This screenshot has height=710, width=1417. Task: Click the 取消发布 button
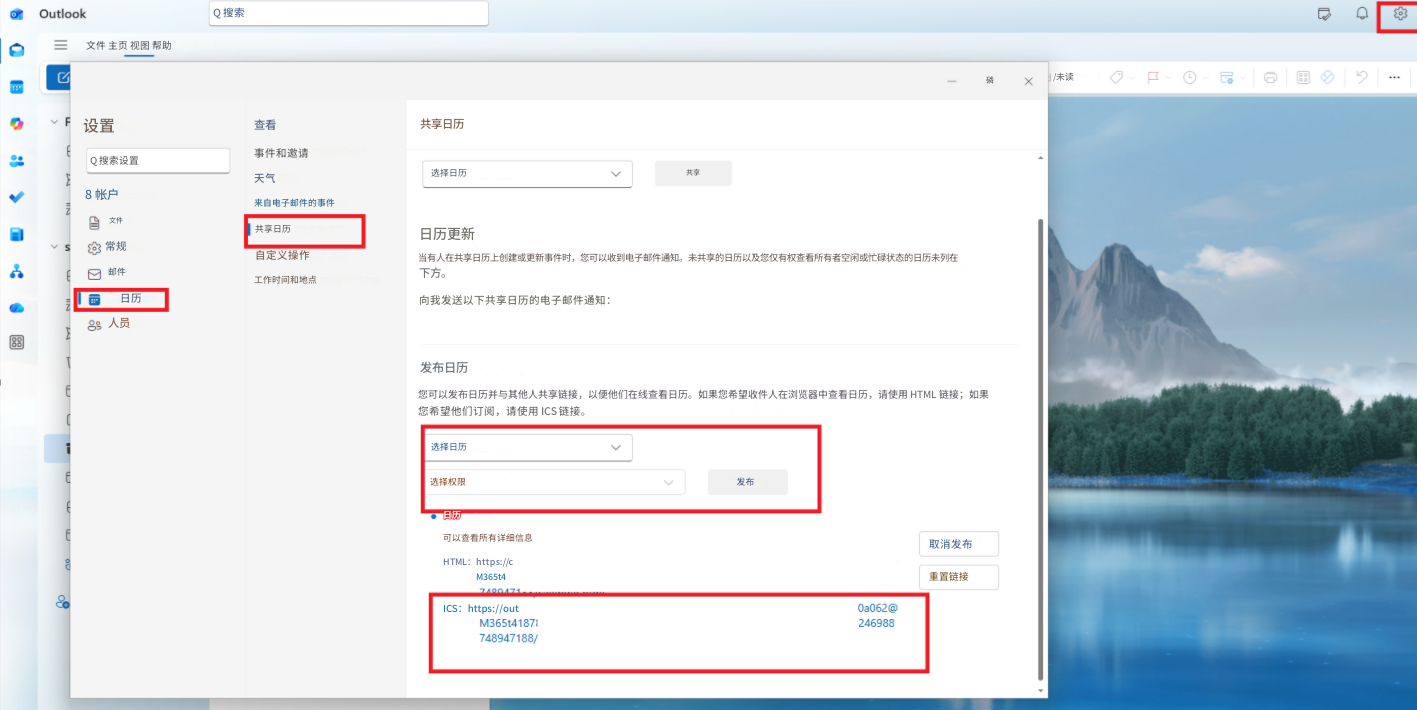pyautogui.click(x=958, y=543)
